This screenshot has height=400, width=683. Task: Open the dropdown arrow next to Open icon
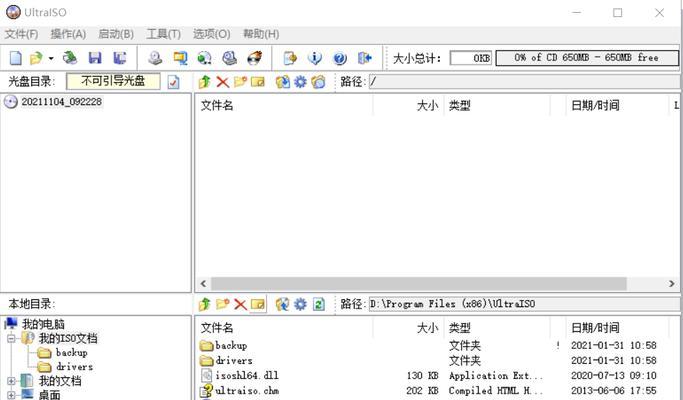pos(51,58)
